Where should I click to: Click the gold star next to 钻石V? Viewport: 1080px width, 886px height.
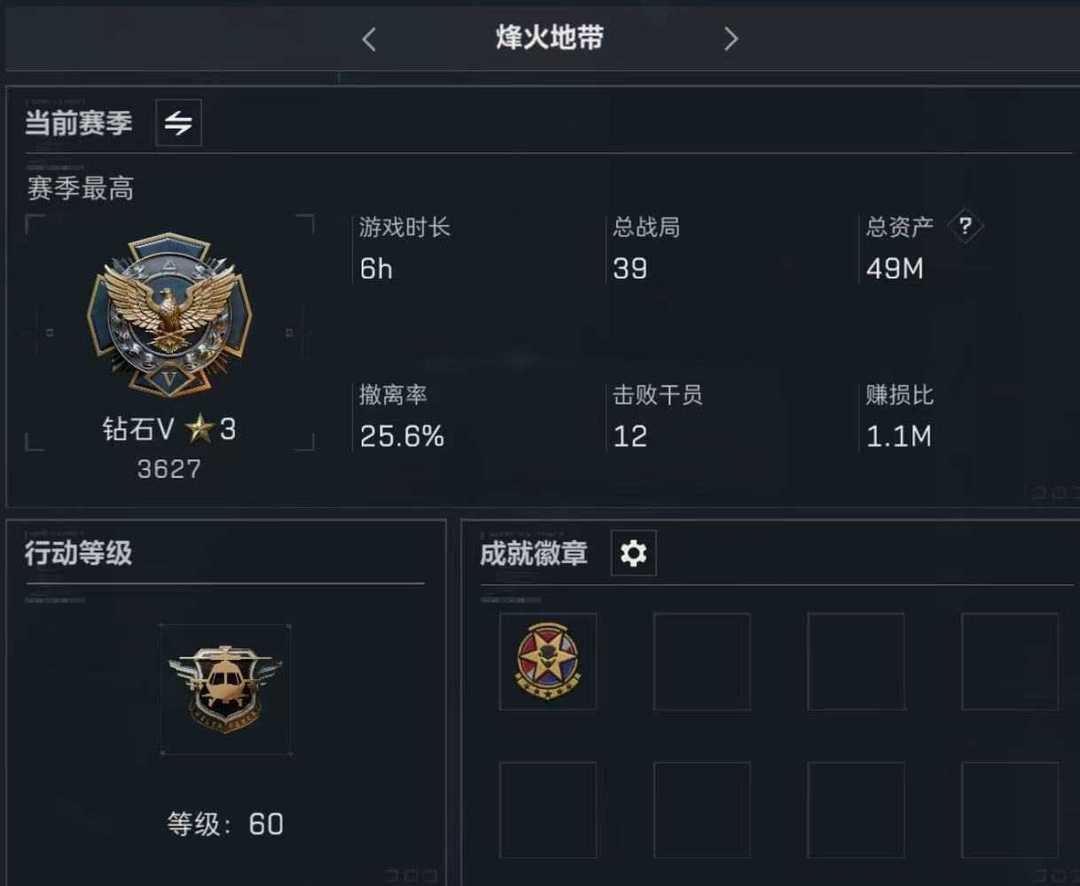click(200, 429)
